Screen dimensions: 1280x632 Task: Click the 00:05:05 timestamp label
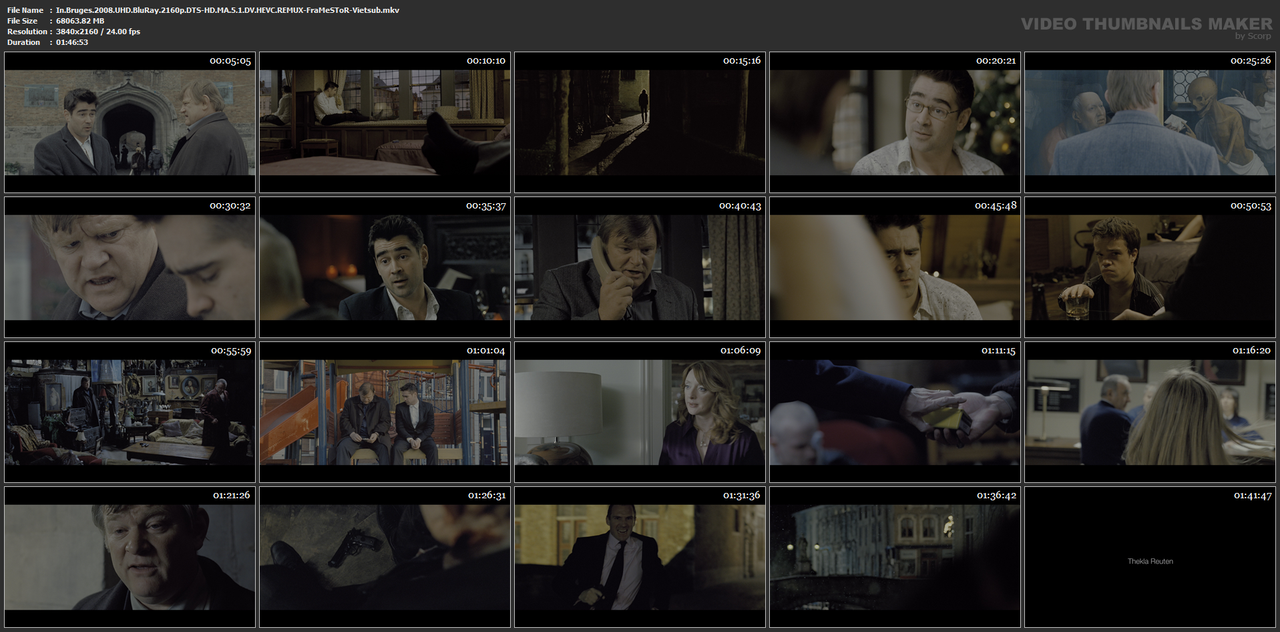(230, 60)
